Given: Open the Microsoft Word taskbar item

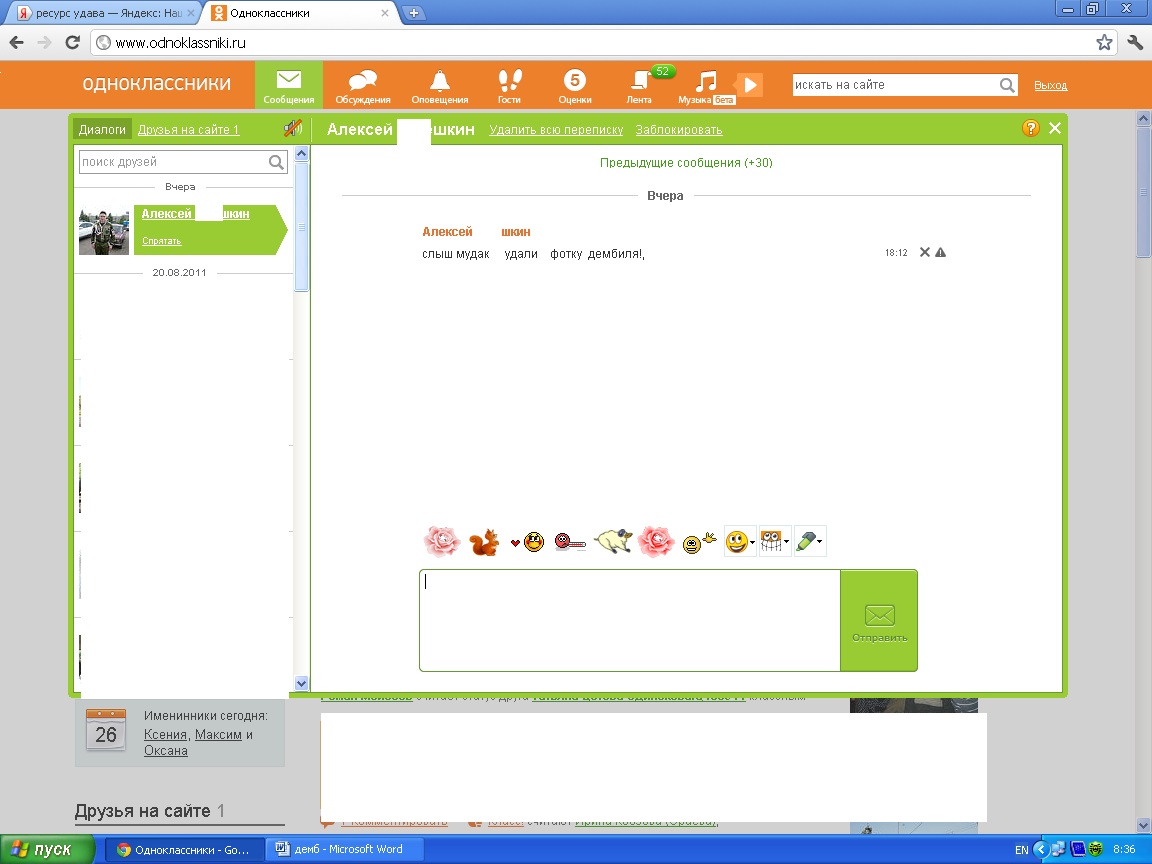Looking at the screenshot, I should 345,850.
